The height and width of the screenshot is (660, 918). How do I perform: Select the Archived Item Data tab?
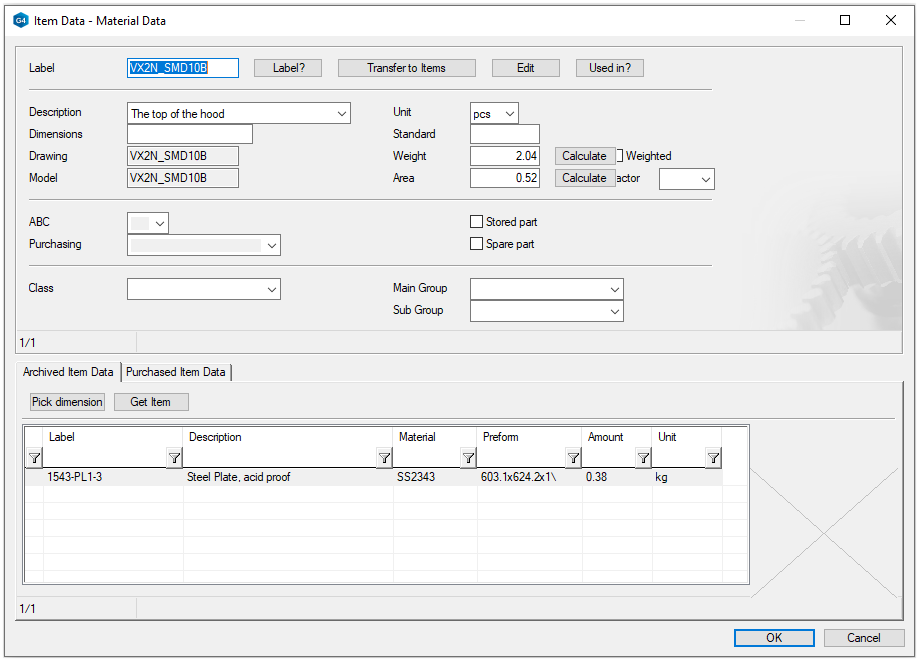pos(68,372)
